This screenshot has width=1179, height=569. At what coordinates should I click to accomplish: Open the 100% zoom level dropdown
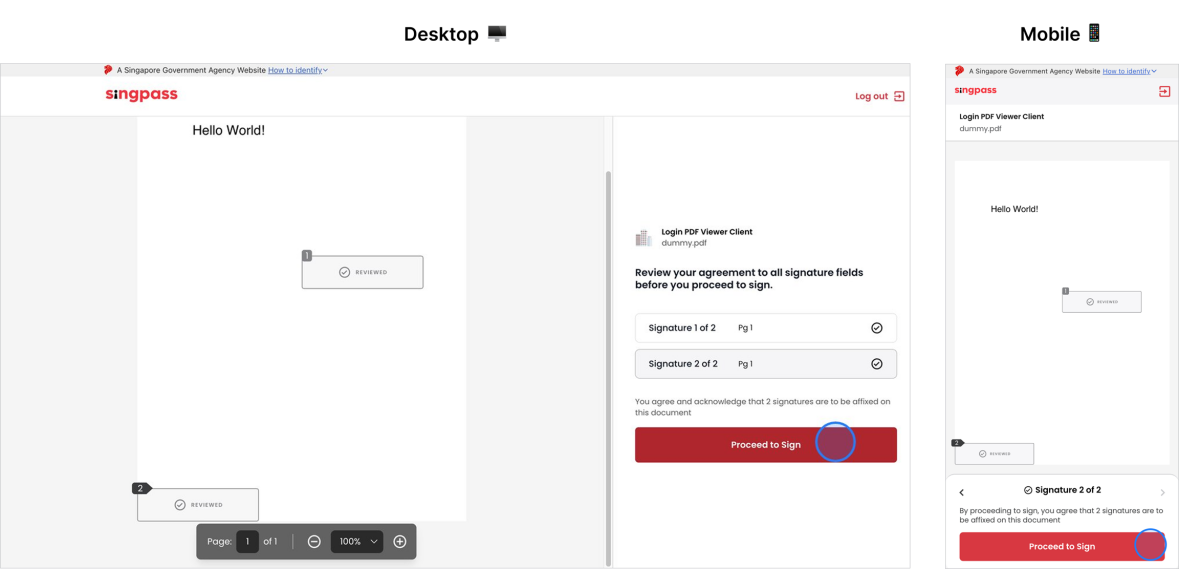point(357,541)
